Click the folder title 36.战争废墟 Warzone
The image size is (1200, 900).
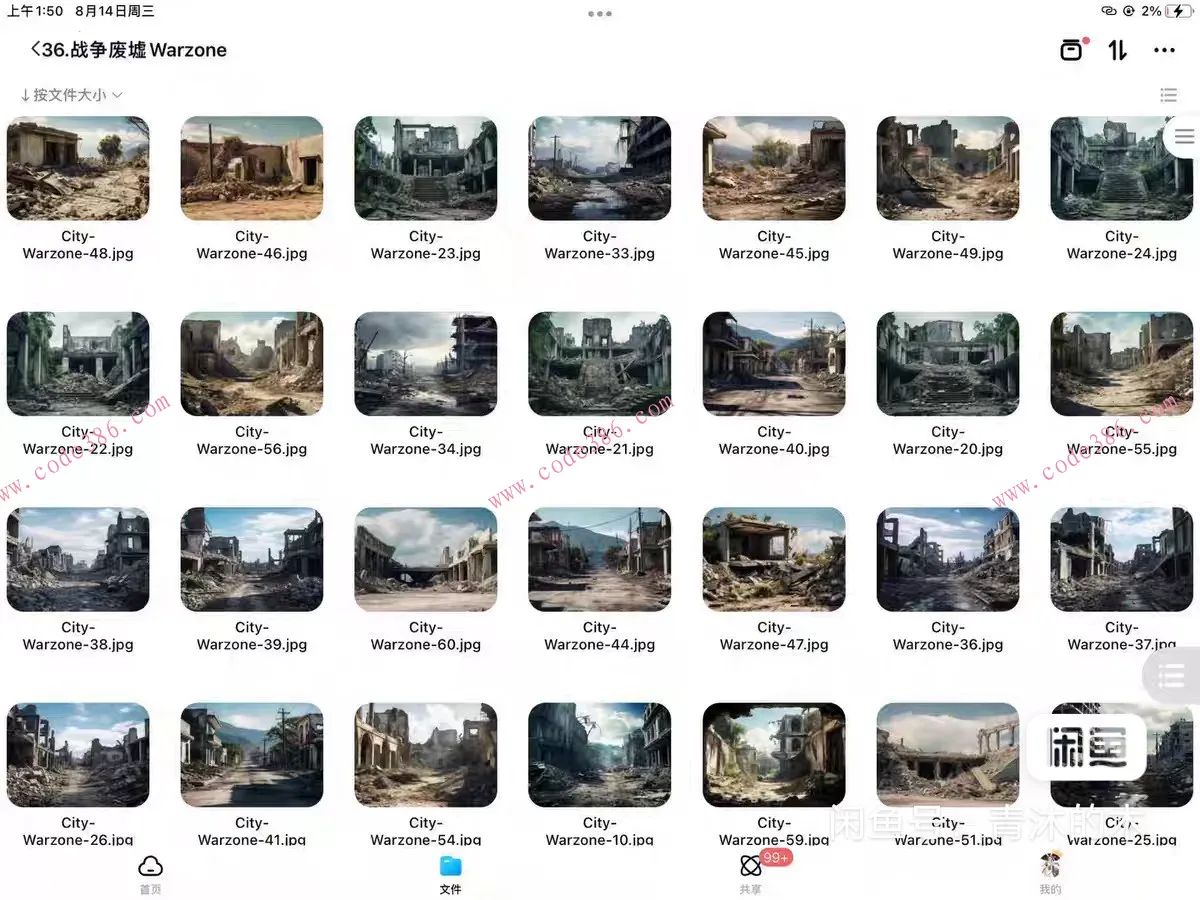coord(135,50)
